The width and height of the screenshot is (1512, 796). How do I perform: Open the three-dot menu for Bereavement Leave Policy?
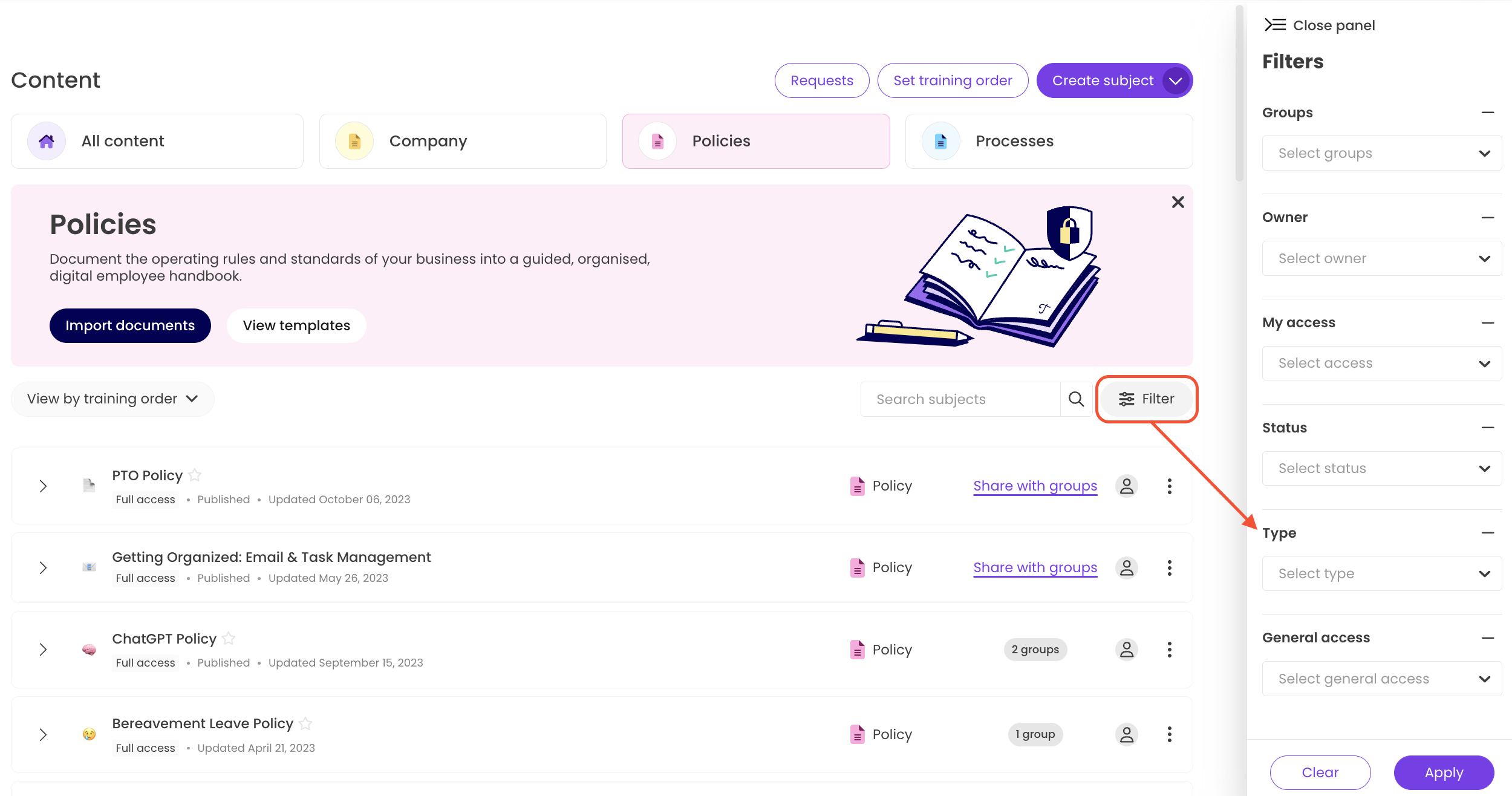pos(1169,734)
